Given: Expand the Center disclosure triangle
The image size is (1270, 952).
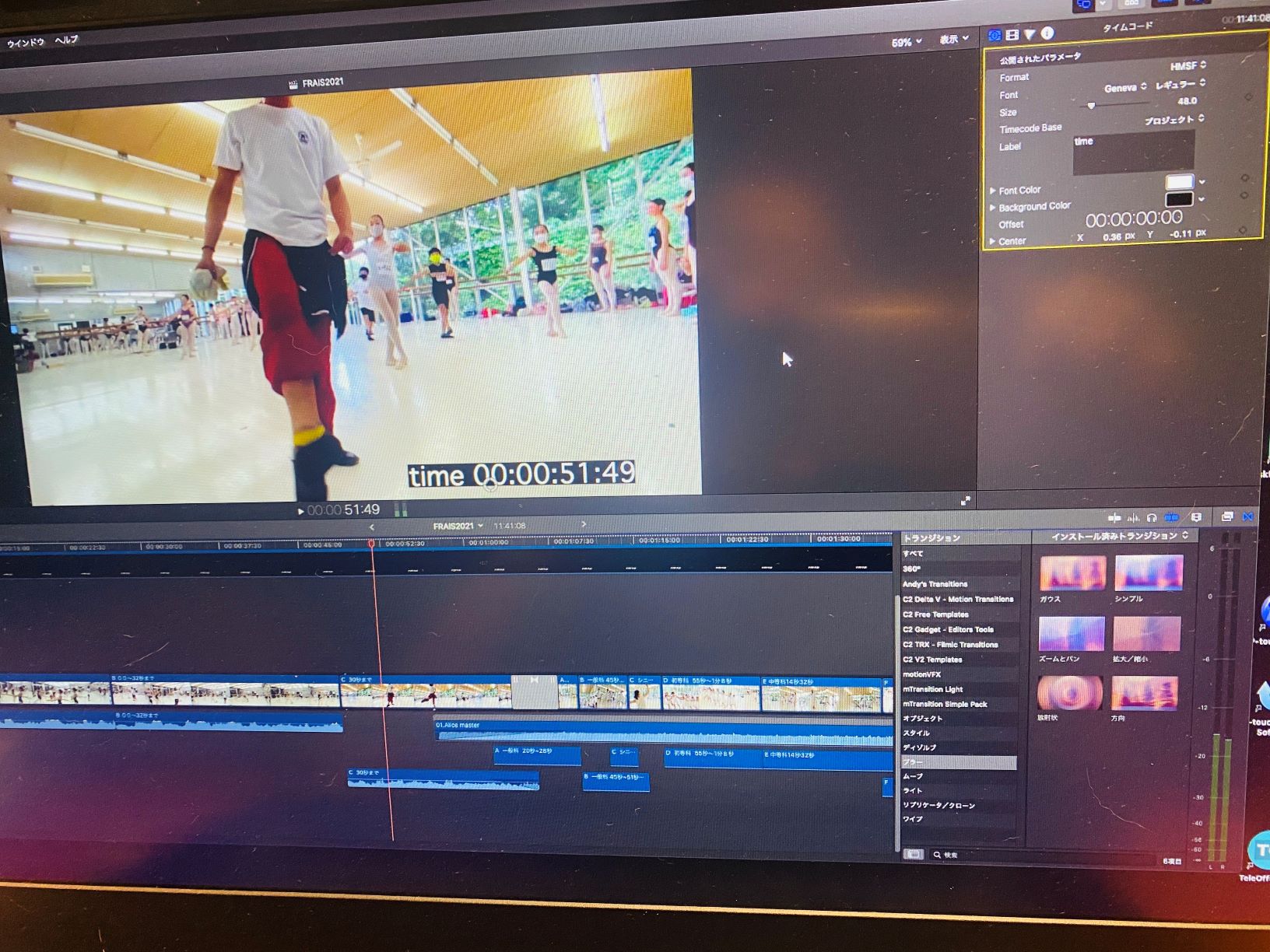Looking at the screenshot, I should pyautogui.click(x=992, y=242).
